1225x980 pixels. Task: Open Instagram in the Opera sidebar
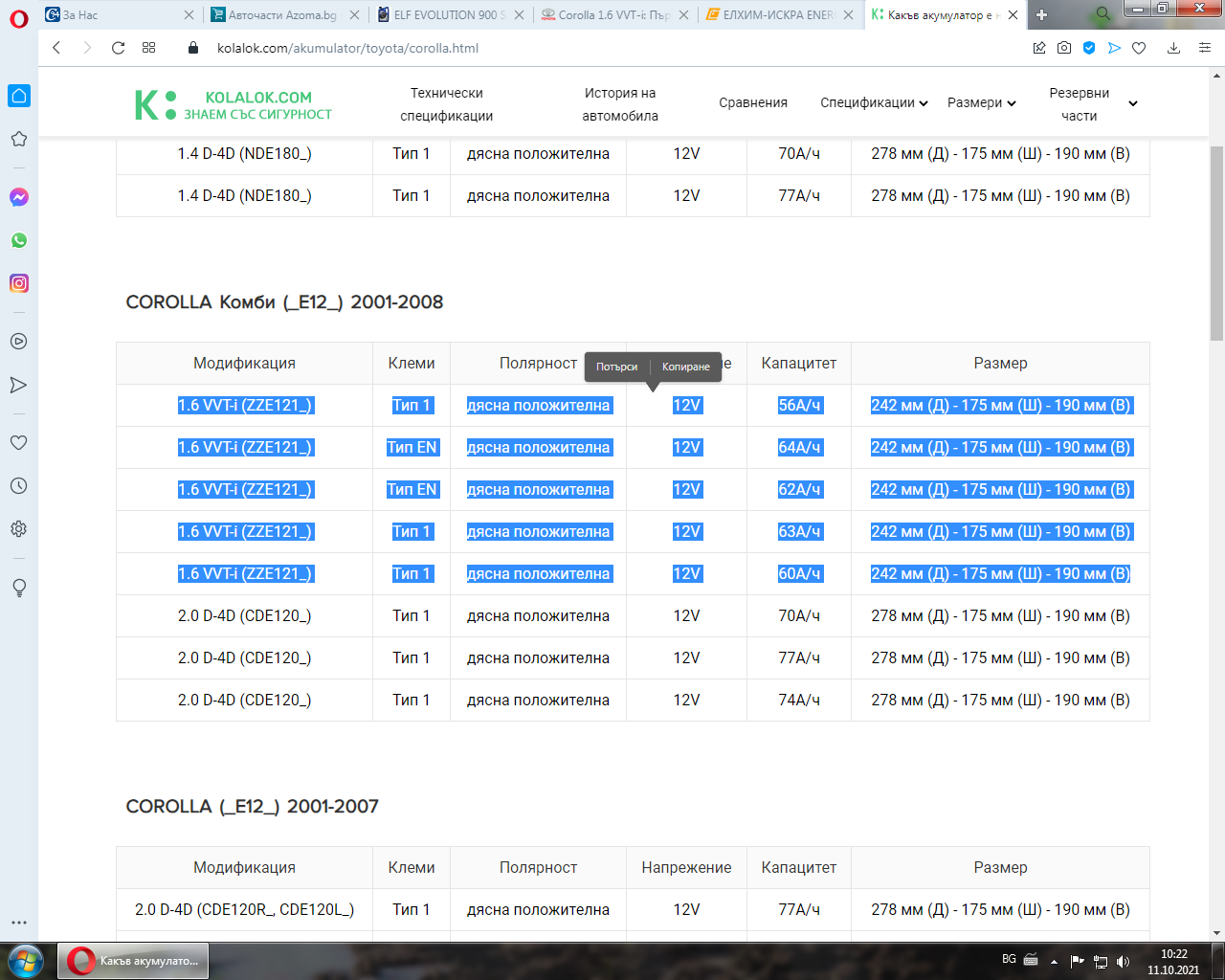pos(18,283)
